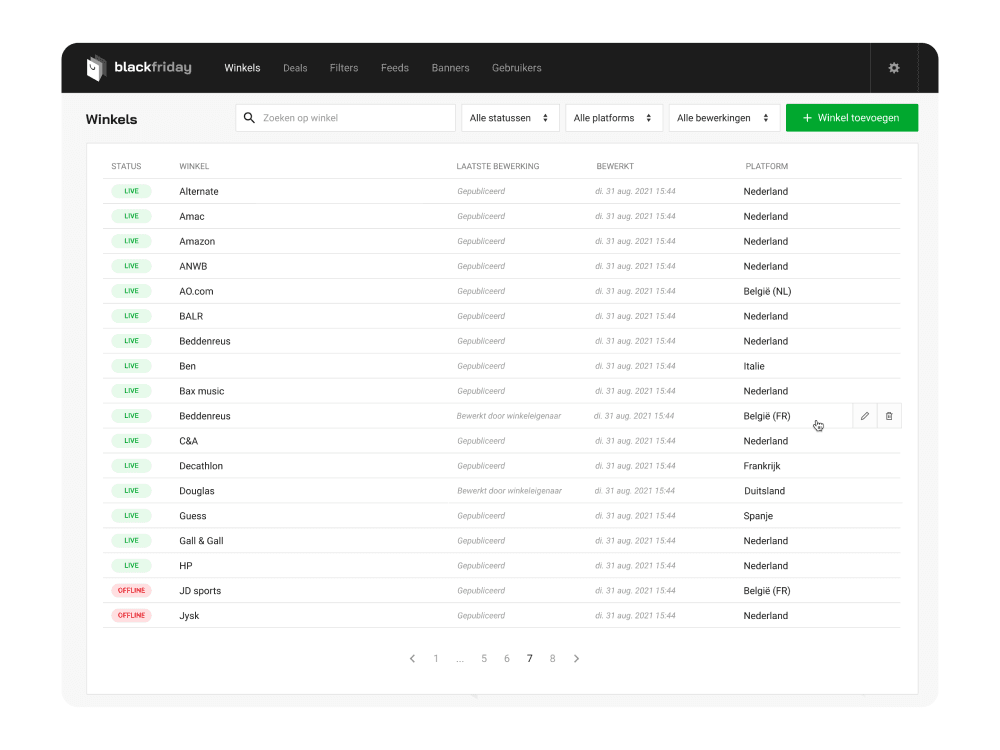This screenshot has width=1000, height=750.
Task: Click the blackfriday logo
Action: pos(139,68)
